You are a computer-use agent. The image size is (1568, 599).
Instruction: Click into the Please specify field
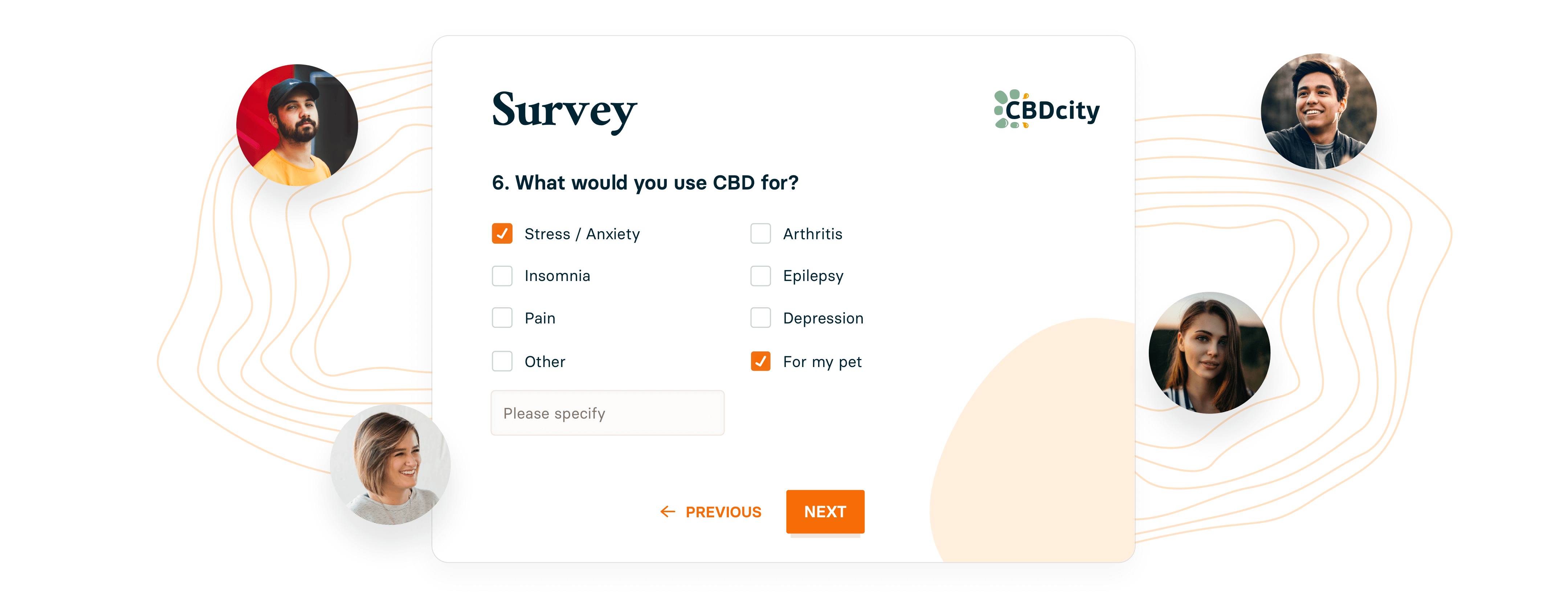coord(607,413)
